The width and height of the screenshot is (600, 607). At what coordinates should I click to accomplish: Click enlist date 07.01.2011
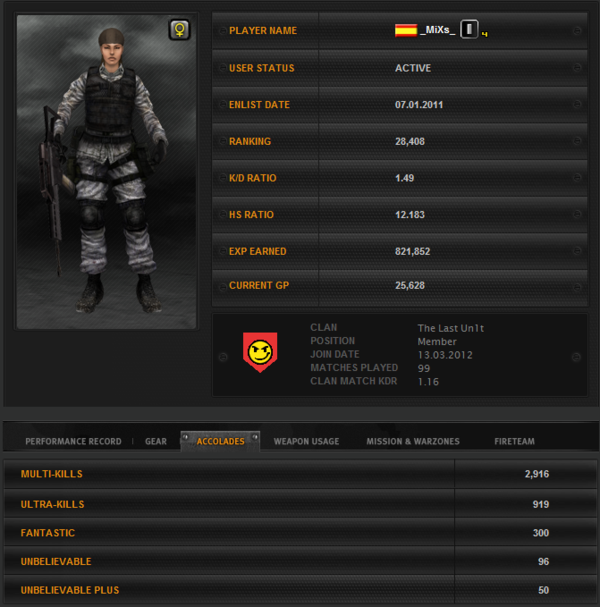pos(419,105)
